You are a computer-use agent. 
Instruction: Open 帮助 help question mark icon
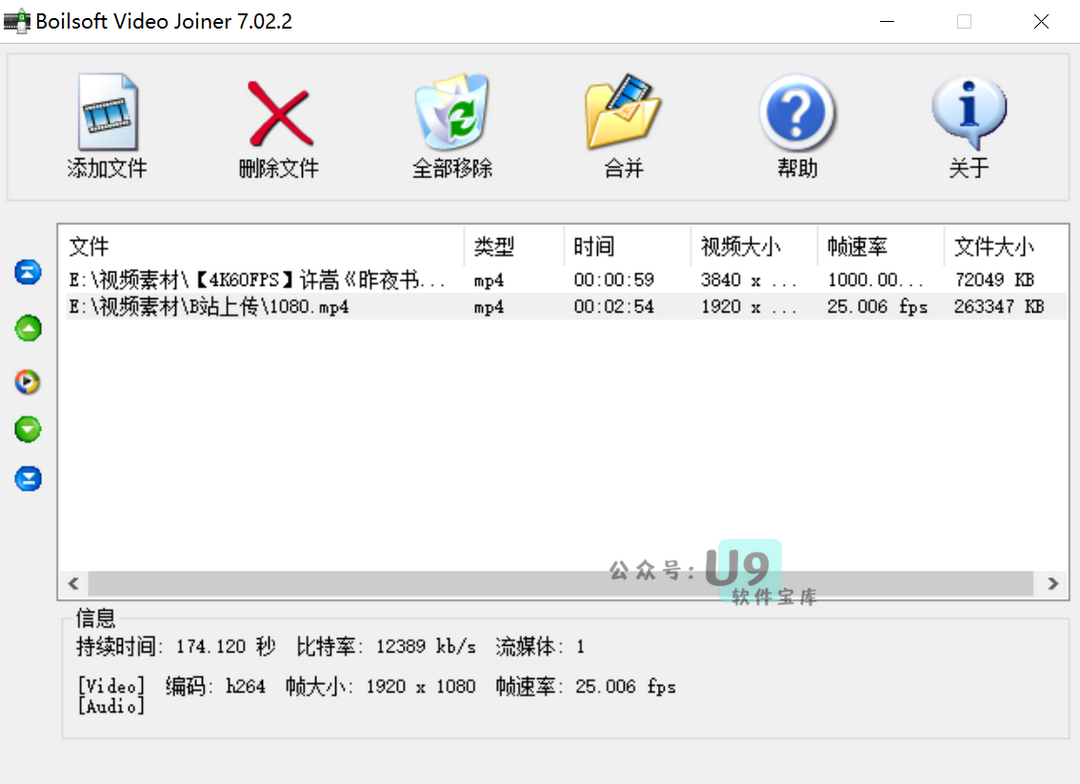[x=797, y=112]
